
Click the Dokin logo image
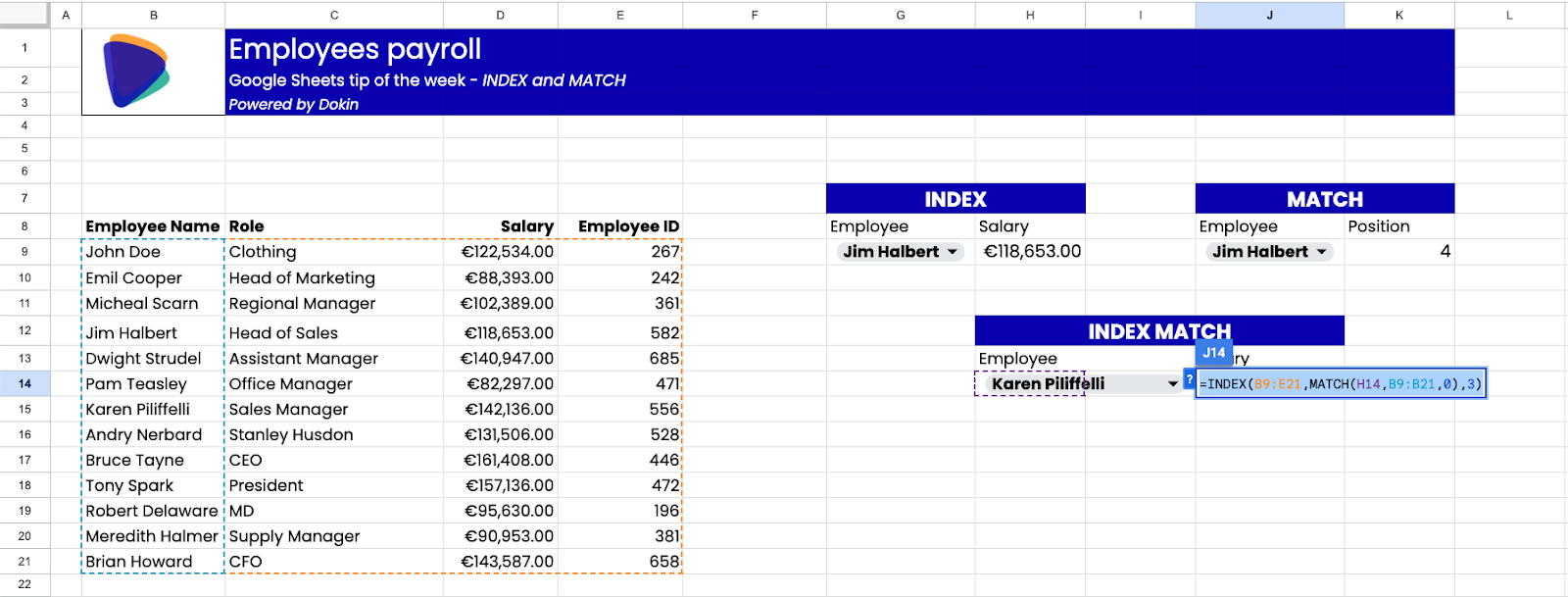(x=137, y=71)
